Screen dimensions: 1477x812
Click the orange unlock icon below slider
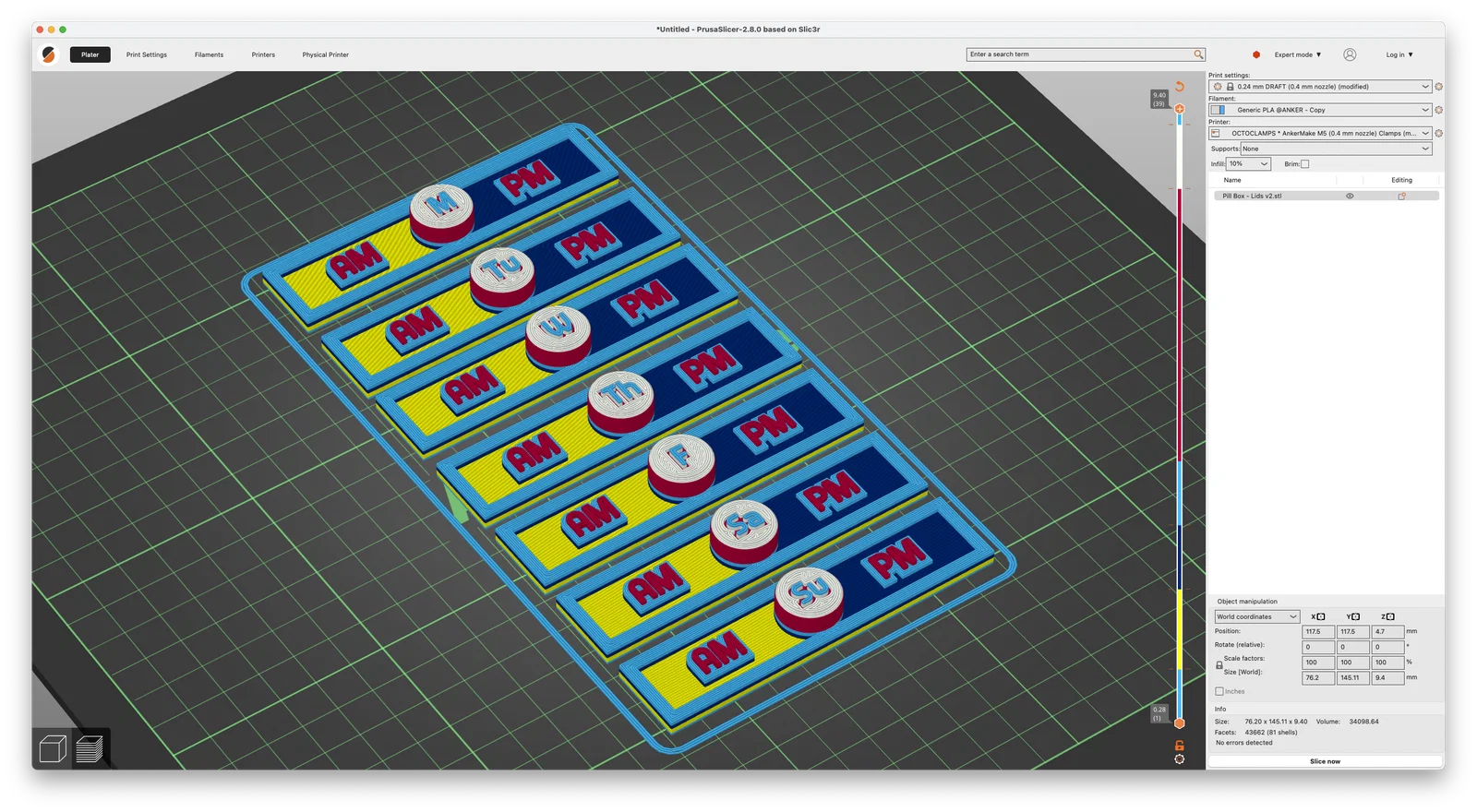point(1179,746)
